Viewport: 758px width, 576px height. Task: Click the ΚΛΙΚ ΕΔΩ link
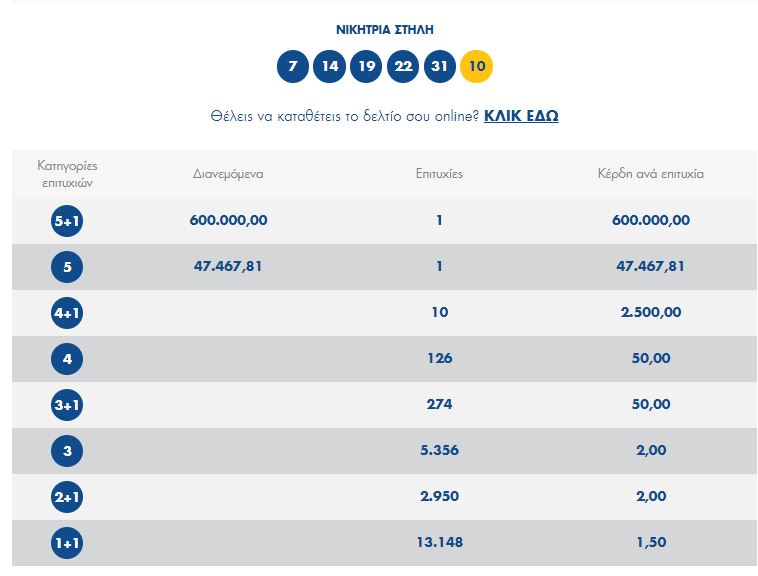click(521, 116)
